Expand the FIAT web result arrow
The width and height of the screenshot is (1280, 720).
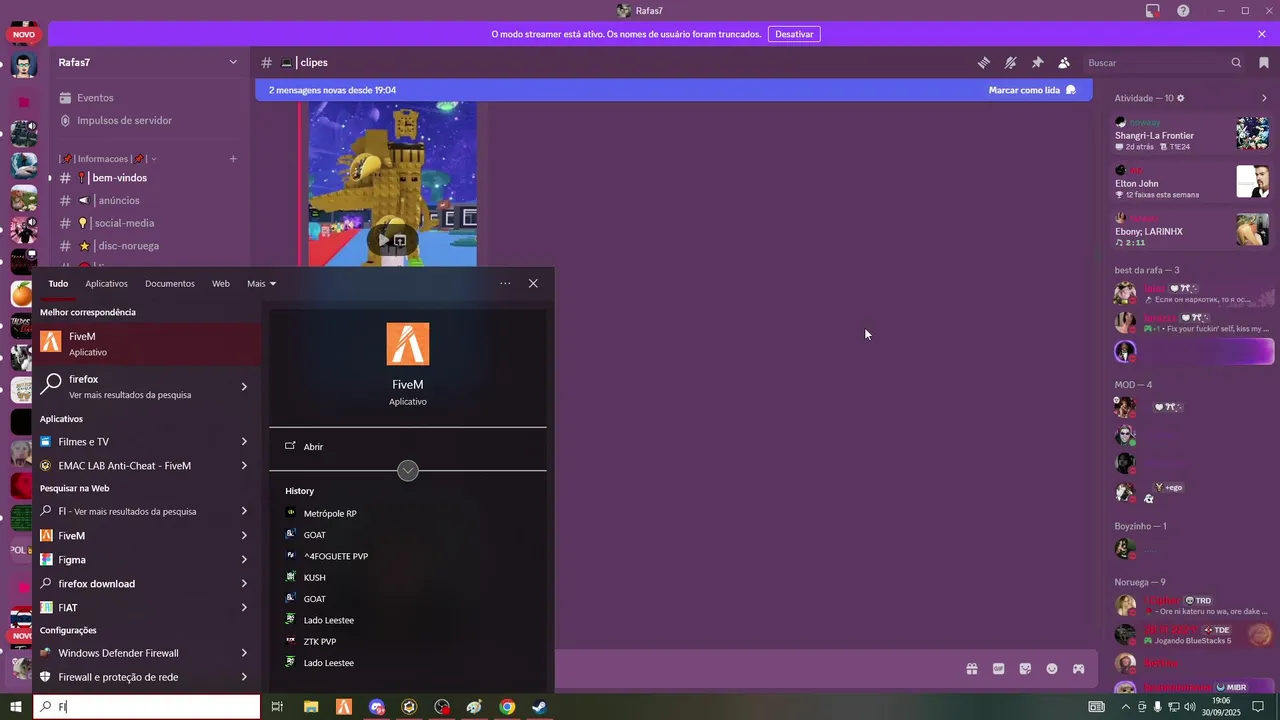[x=244, y=607]
